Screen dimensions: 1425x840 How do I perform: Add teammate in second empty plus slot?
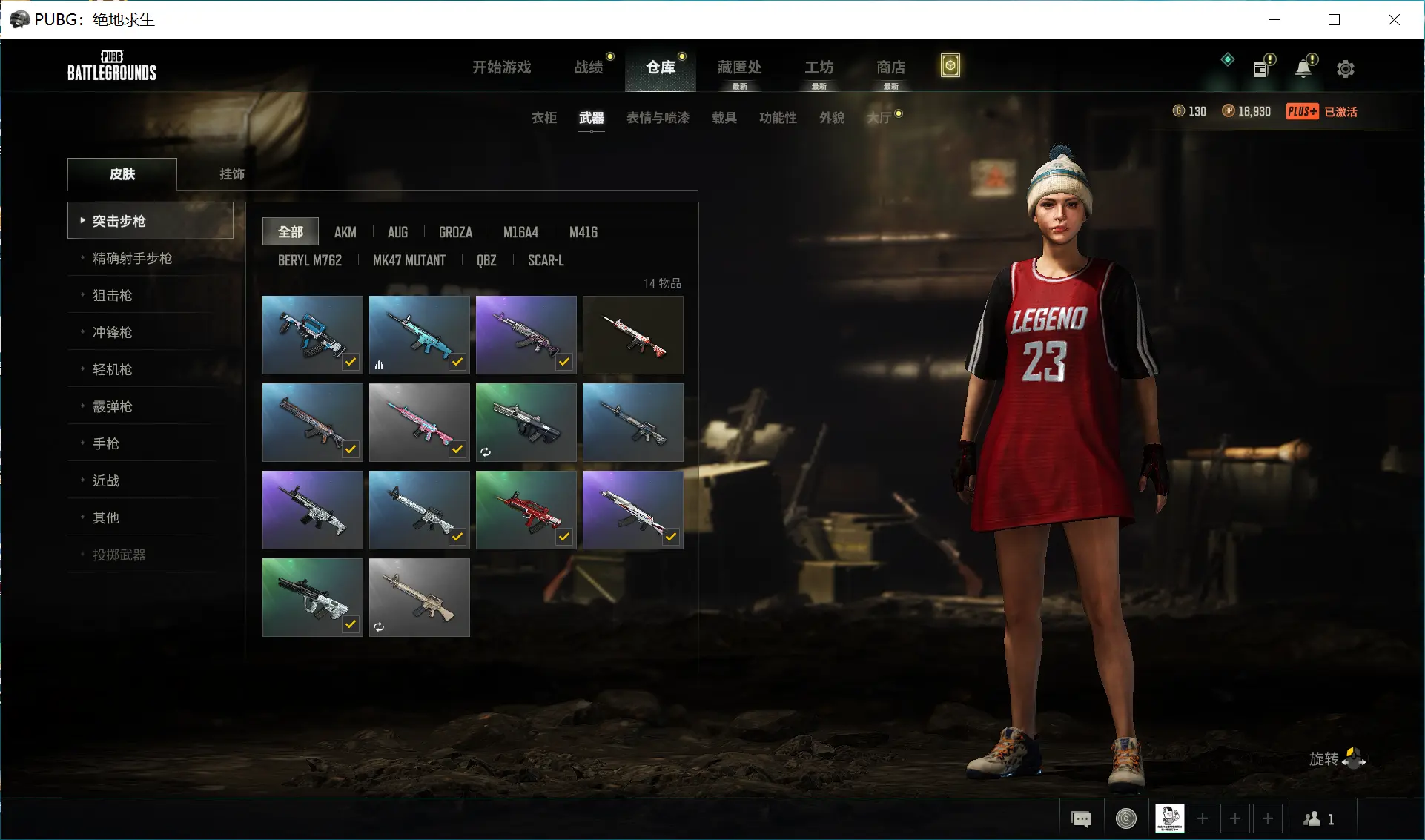pos(1235,818)
